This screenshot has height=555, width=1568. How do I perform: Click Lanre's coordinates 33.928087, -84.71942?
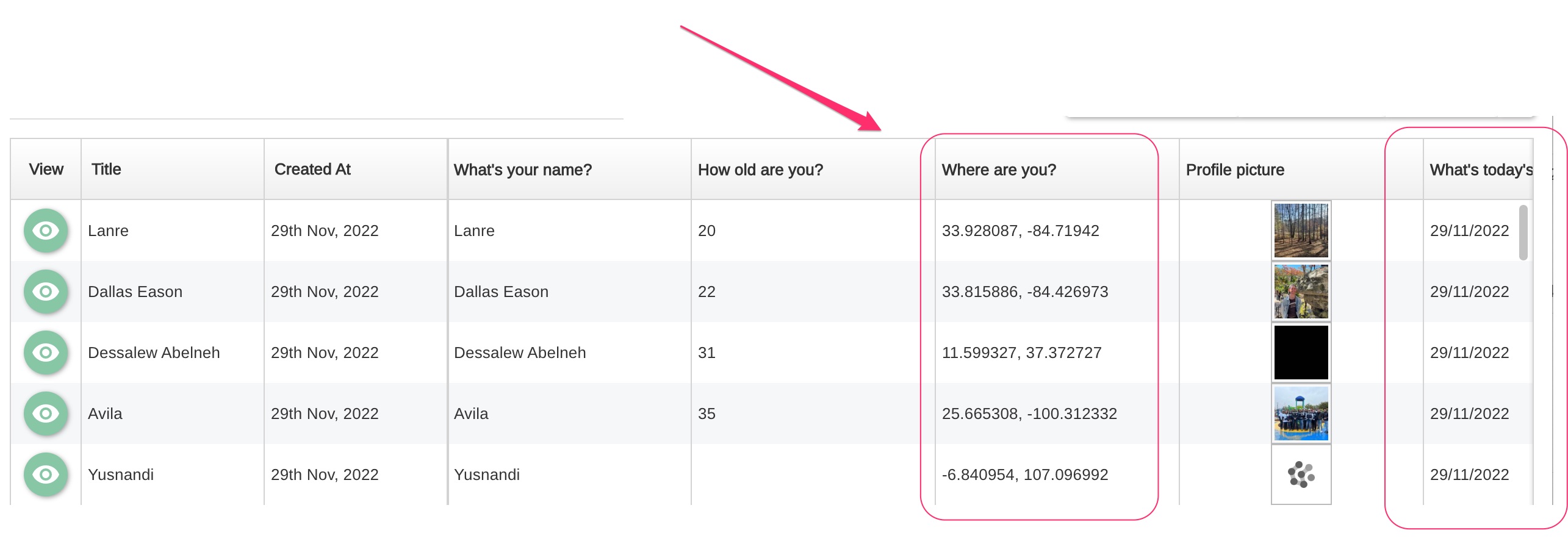coord(1020,231)
